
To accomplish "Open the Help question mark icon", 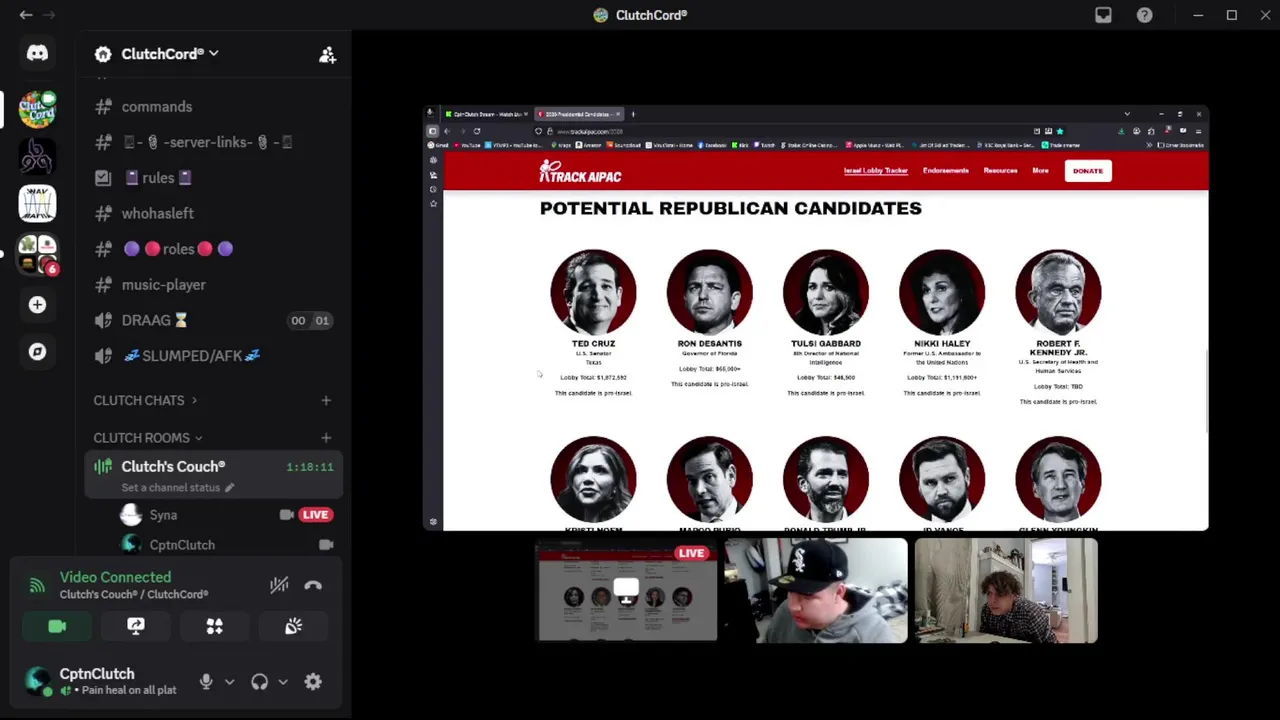I will coord(1144,15).
